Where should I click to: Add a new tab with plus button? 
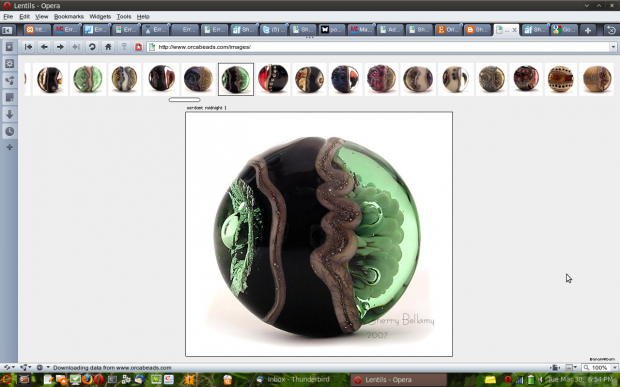point(588,30)
